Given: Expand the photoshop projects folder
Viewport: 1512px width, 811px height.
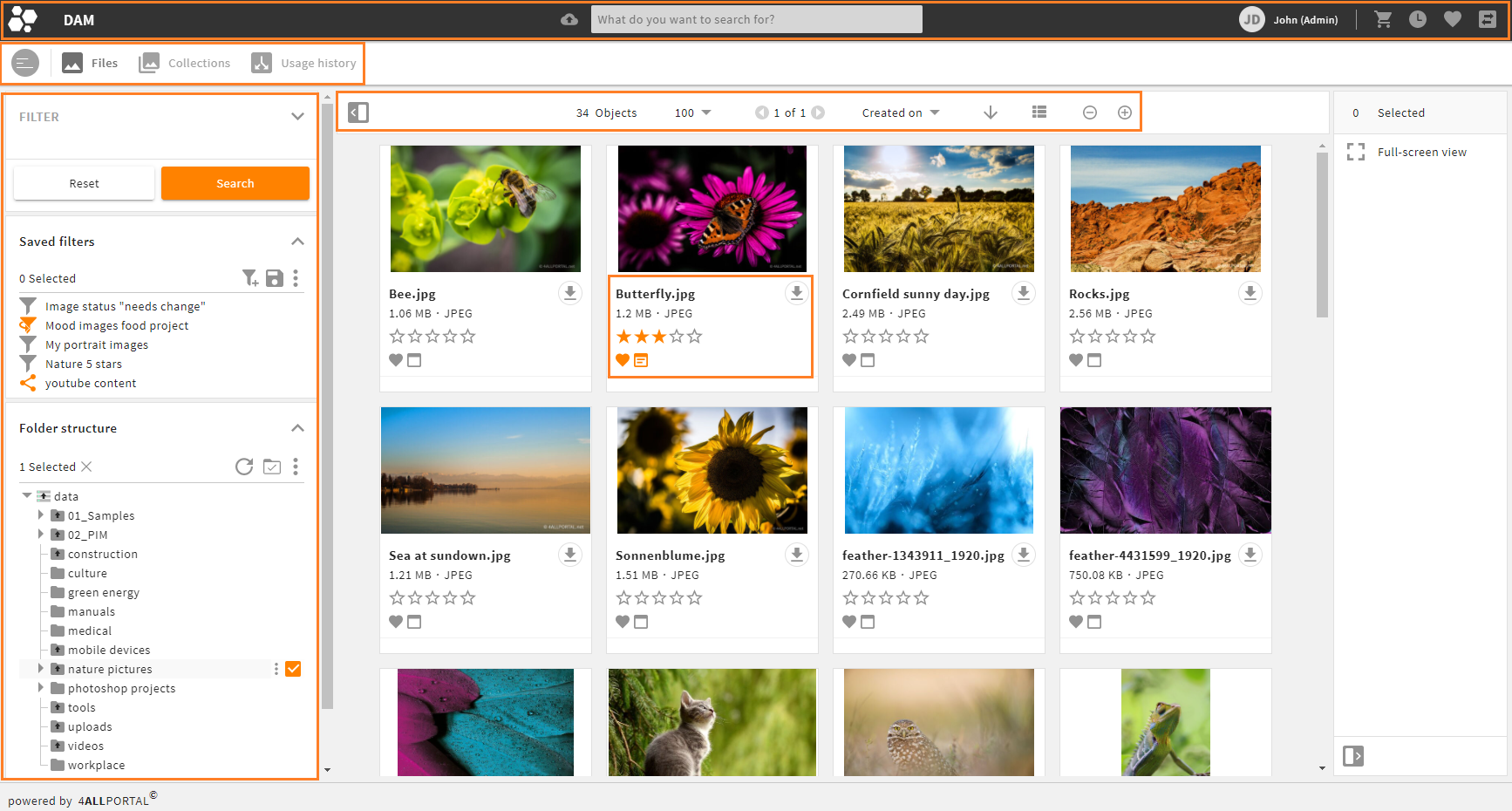Looking at the screenshot, I should (x=41, y=687).
